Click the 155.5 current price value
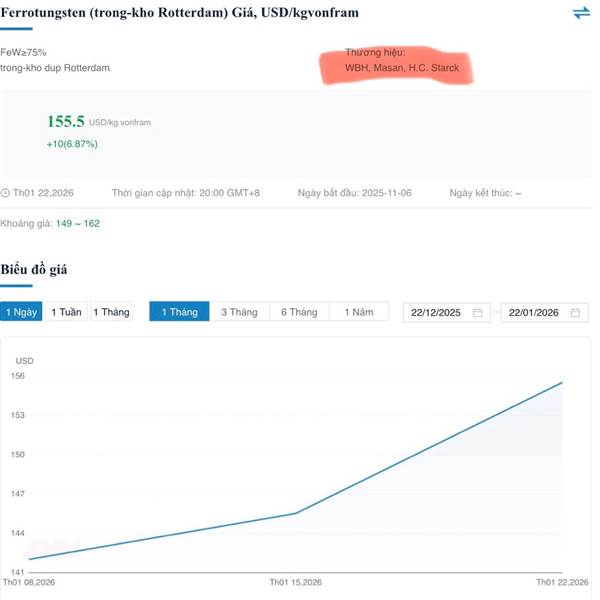Screen dimensions: 600x600 tap(66, 121)
